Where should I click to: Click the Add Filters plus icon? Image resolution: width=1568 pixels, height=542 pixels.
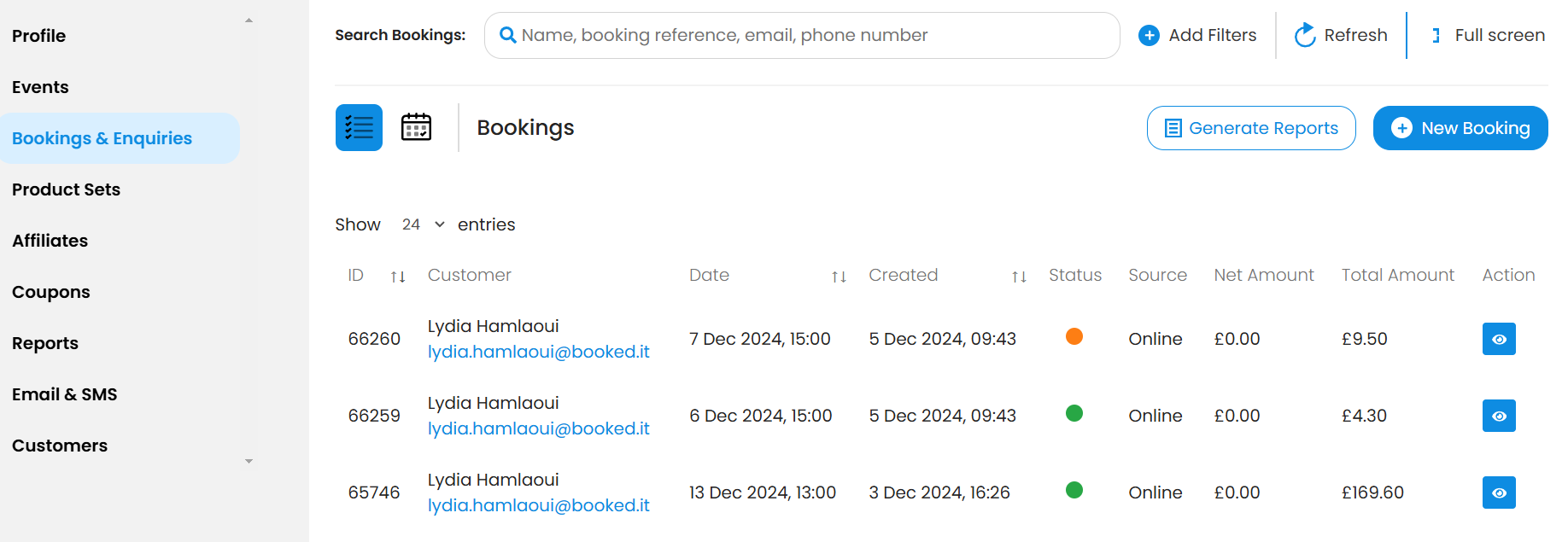(1150, 35)
